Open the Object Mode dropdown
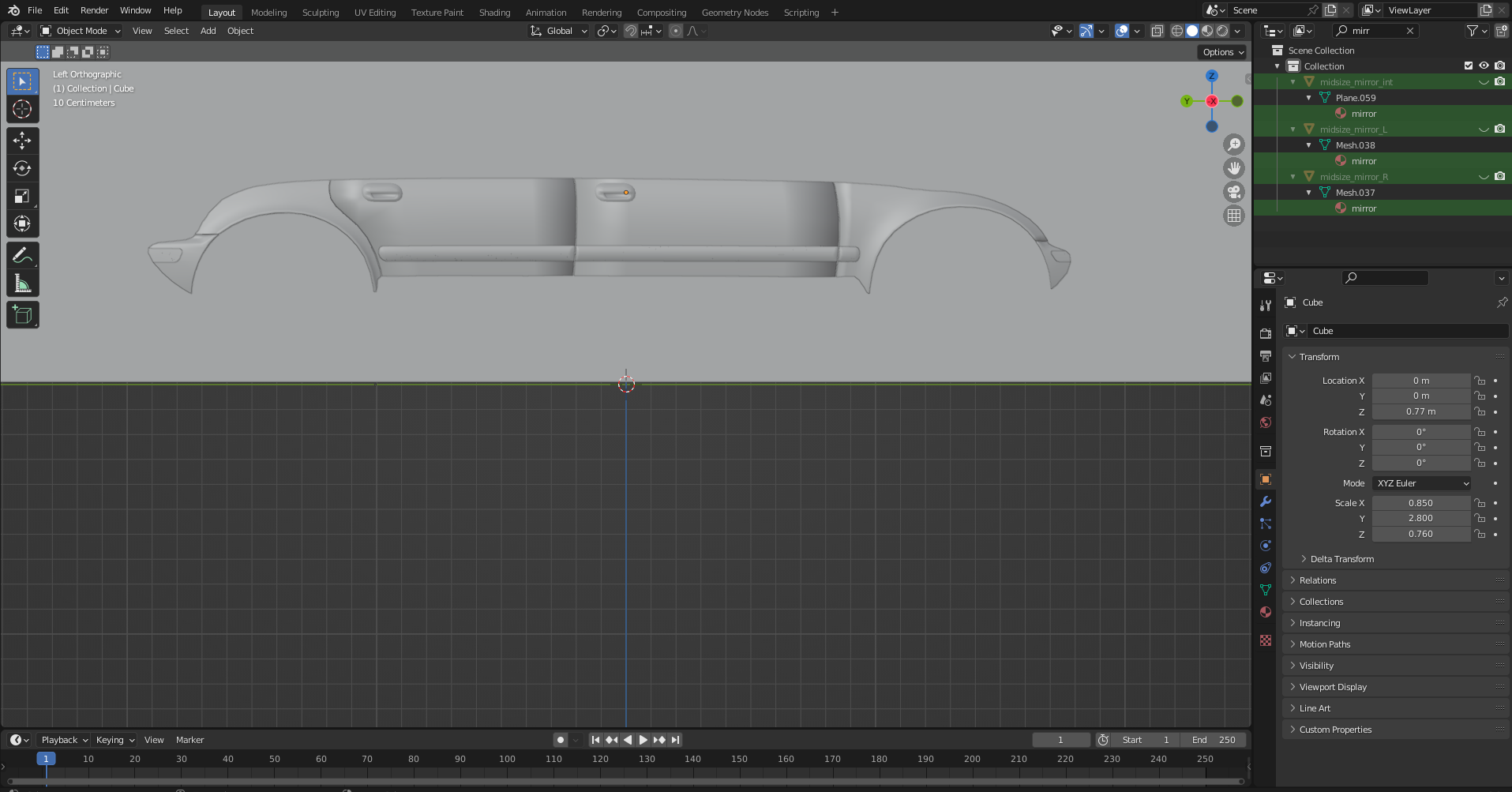Viewport: 1512px width, 792px height. point(81,31)
